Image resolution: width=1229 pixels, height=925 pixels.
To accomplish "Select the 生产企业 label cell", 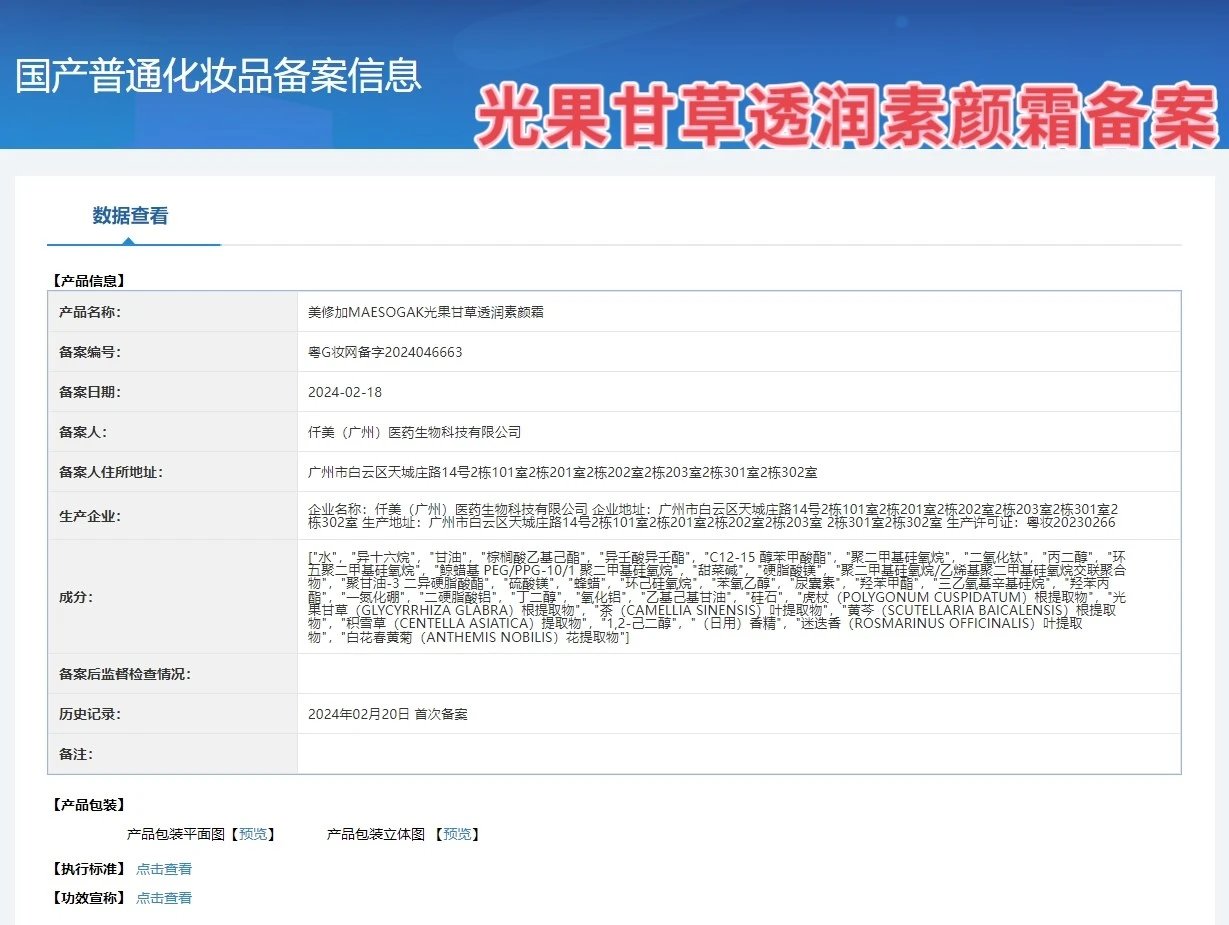I will [173, 516].
